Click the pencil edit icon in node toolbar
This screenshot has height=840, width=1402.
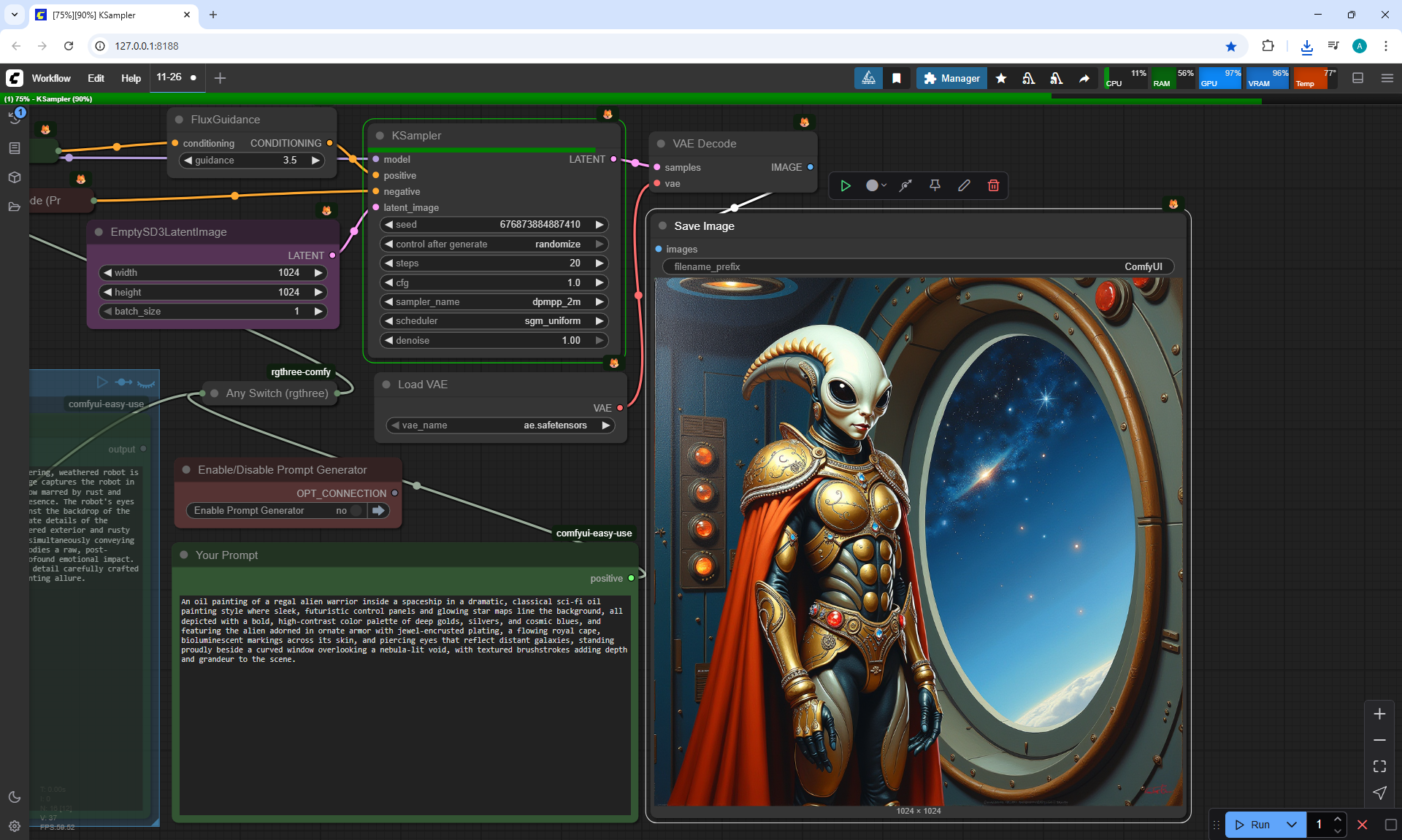coord(964,185)
